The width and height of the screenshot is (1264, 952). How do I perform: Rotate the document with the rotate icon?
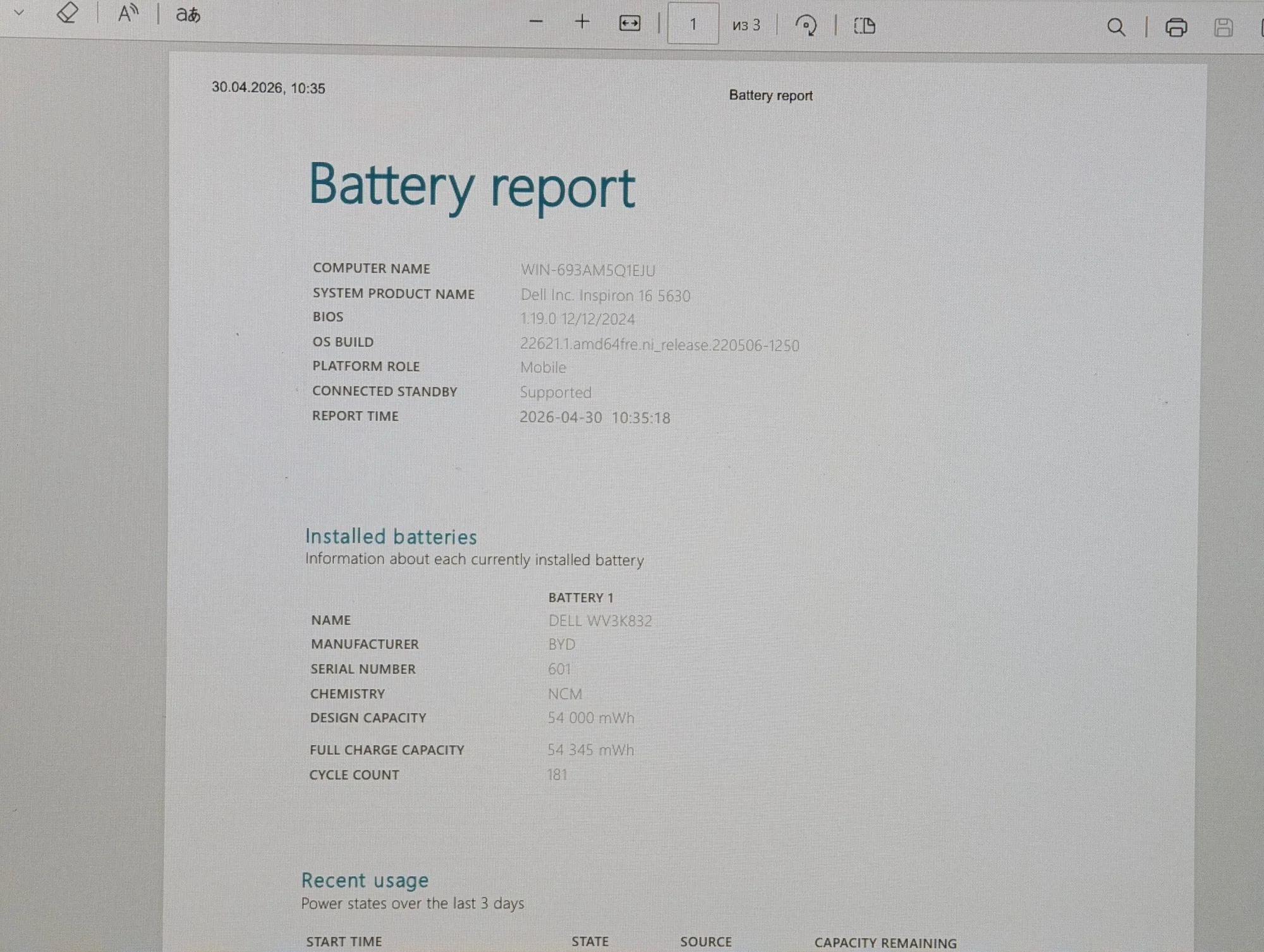[806, 25]
